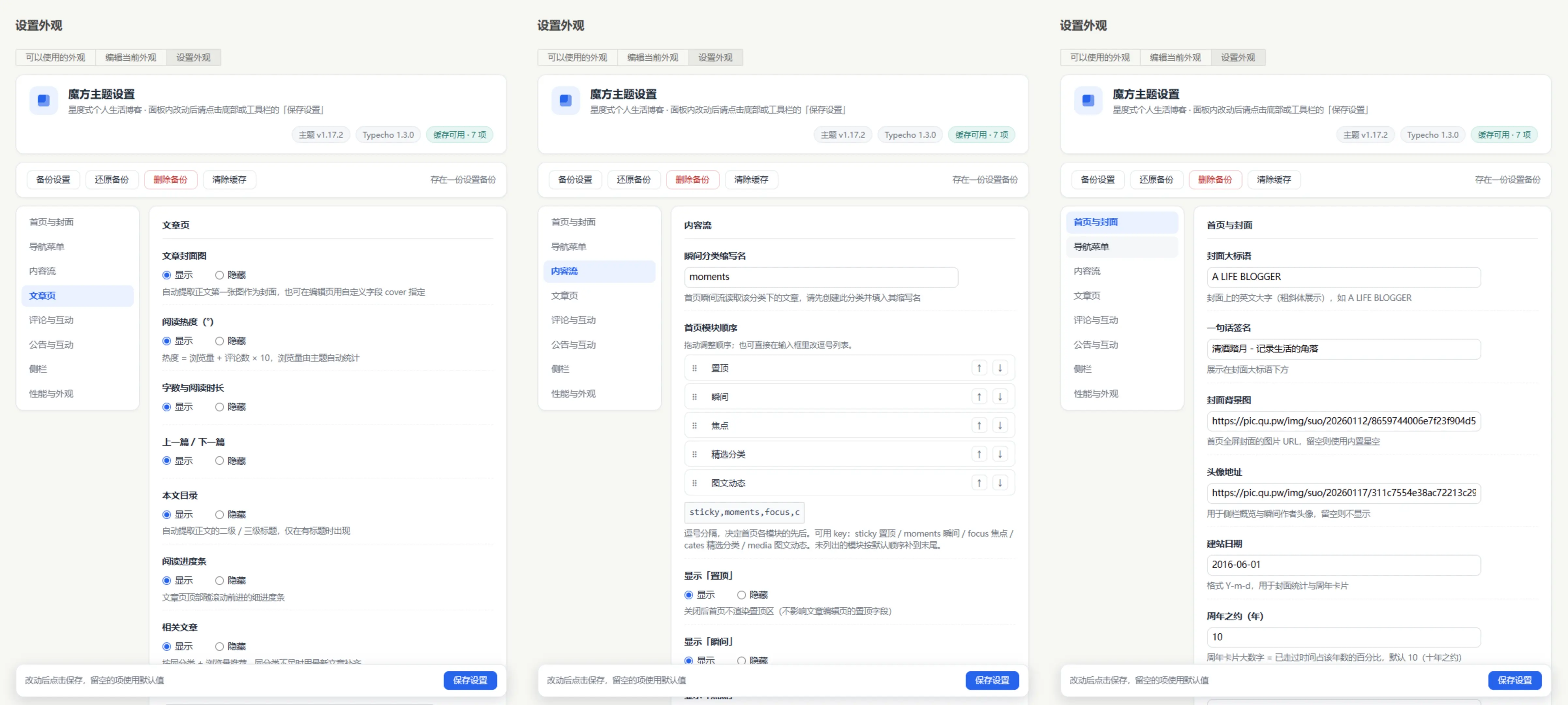Click the drag handle beside 精选分类
Viewport: 1568px width, 705px height.
tap(695, 454)
